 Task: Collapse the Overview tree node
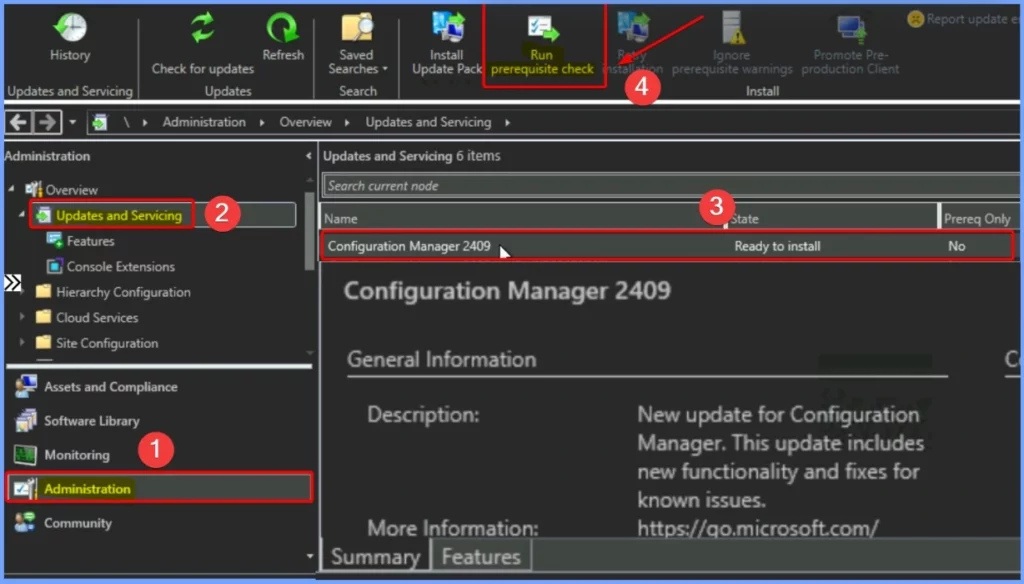tap(11, 189)
